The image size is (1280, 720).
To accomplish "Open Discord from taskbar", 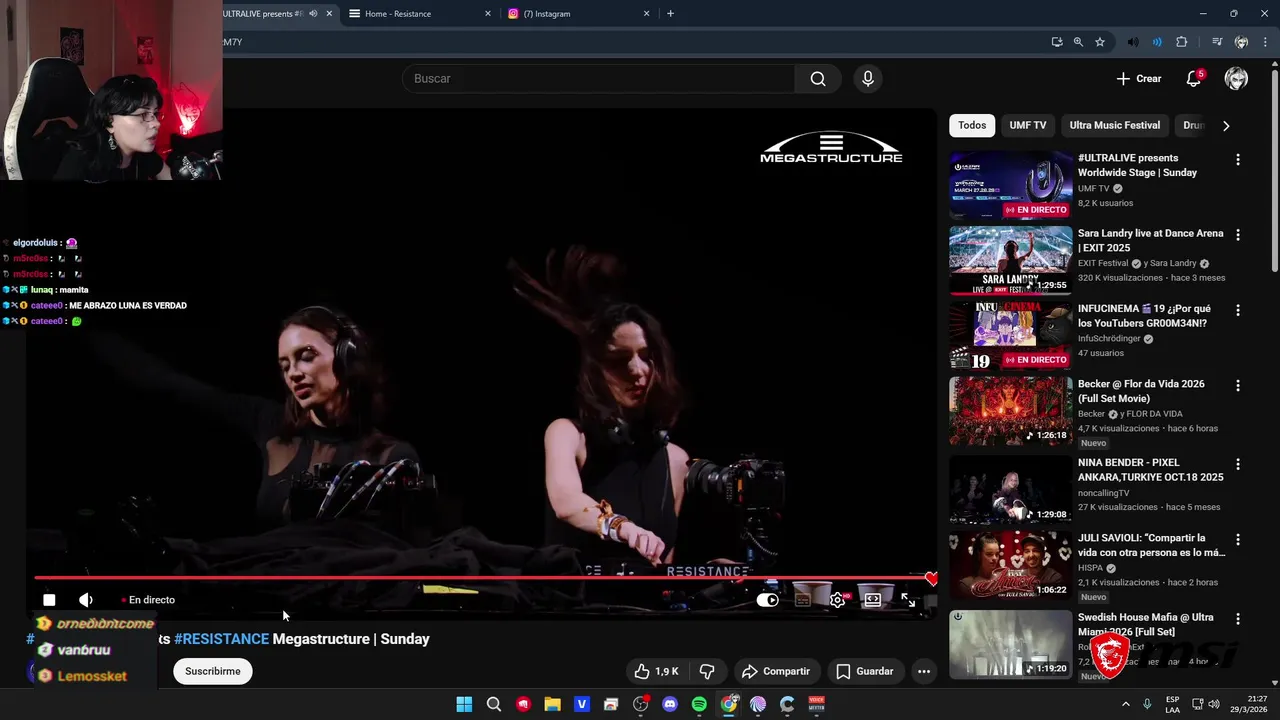I will (670, 704).
